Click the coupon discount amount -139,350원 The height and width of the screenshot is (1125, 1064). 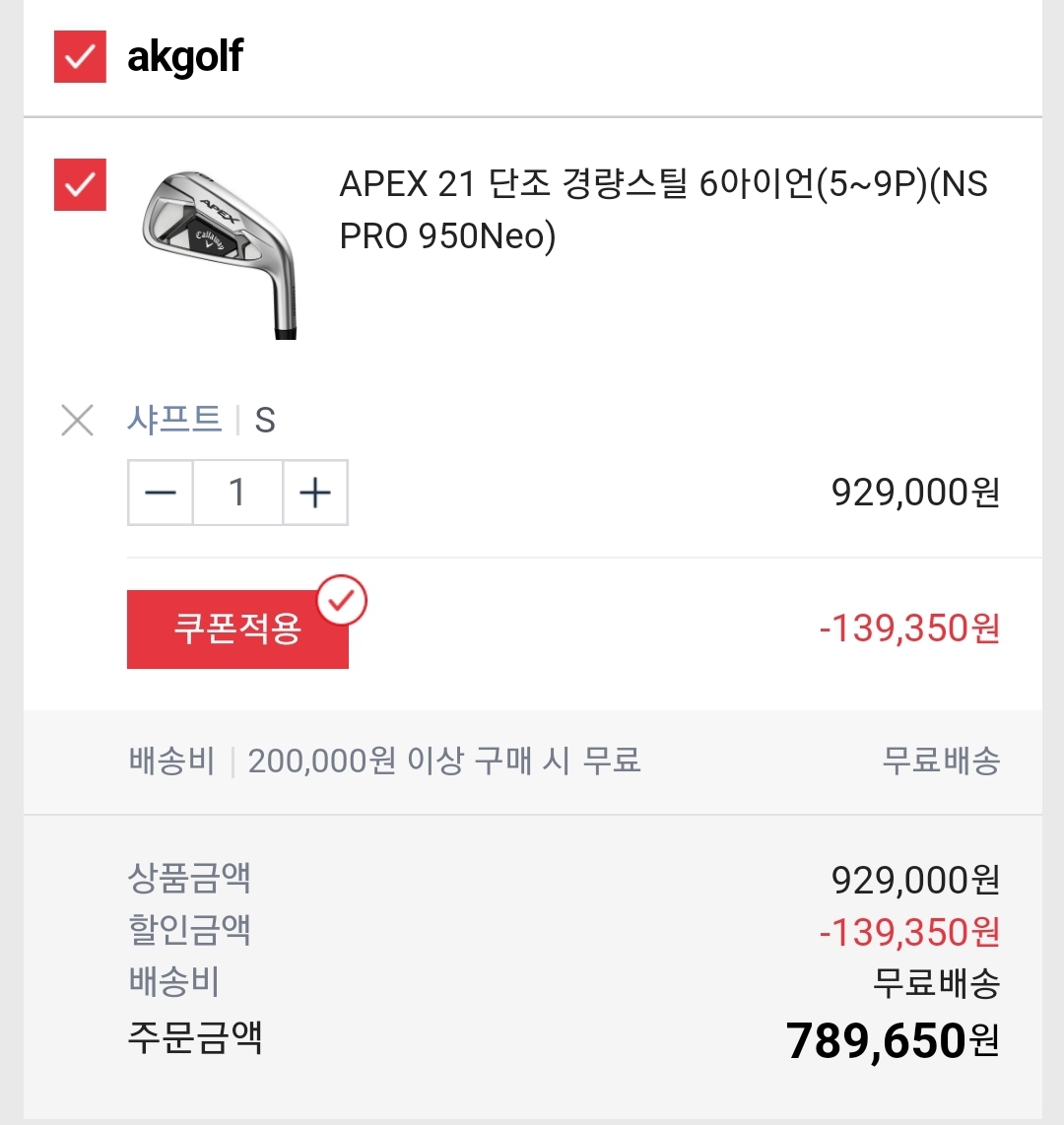click(909, 629)
